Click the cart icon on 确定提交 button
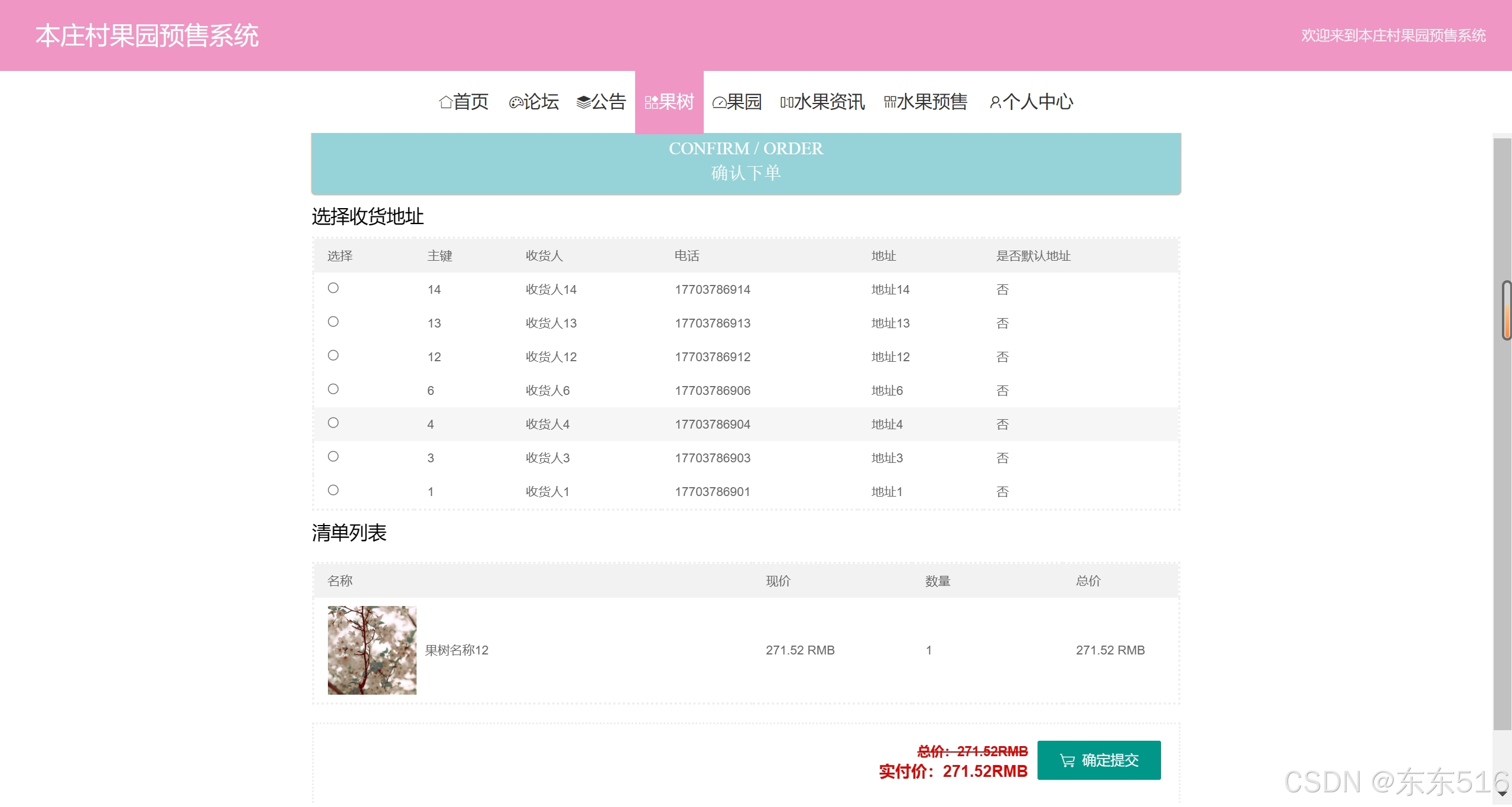1512x807 pixels. pyautogui.click(x=1067, y=761)
